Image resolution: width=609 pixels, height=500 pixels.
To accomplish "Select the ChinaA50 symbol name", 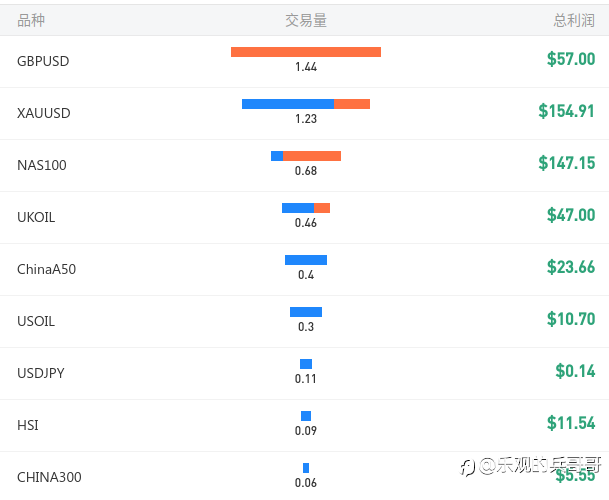I will pos(47,269).
